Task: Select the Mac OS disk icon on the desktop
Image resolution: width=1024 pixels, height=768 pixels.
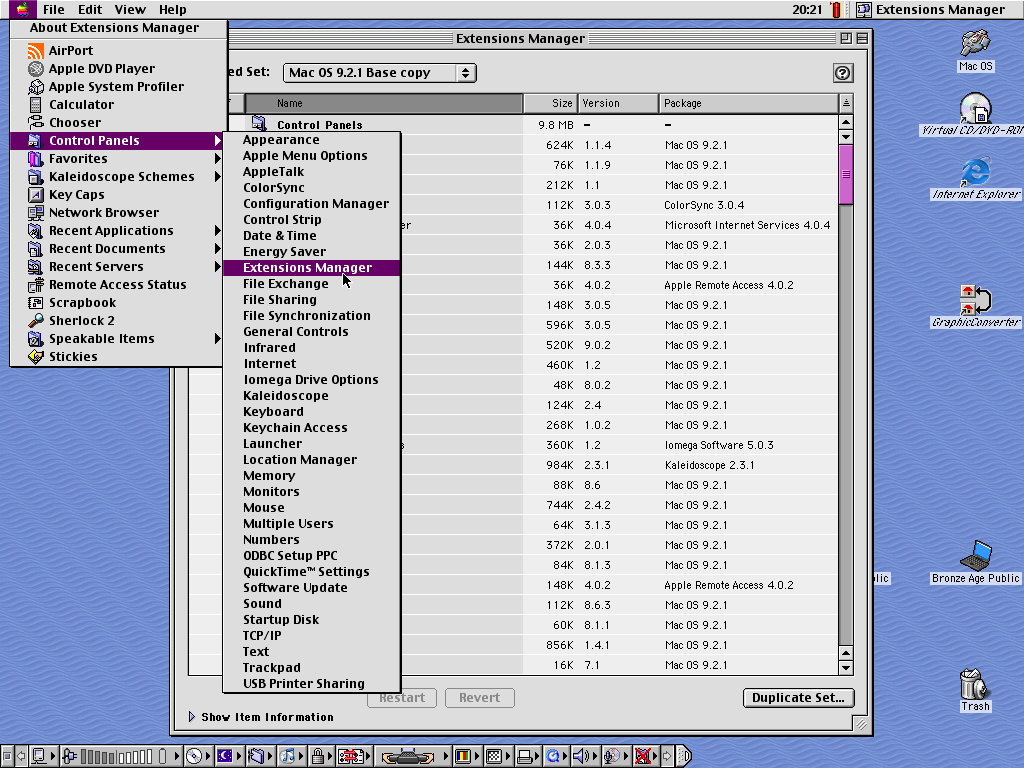Action: [975, 45]
